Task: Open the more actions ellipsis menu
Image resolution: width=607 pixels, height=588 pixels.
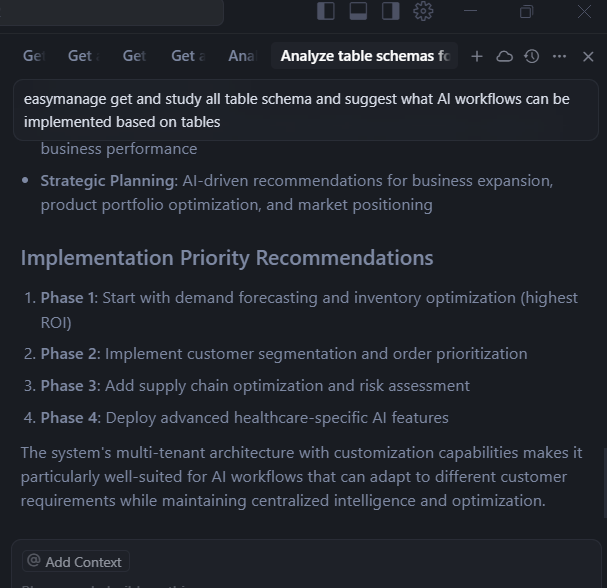Action: pyautogui.click(x=559, y=57)
